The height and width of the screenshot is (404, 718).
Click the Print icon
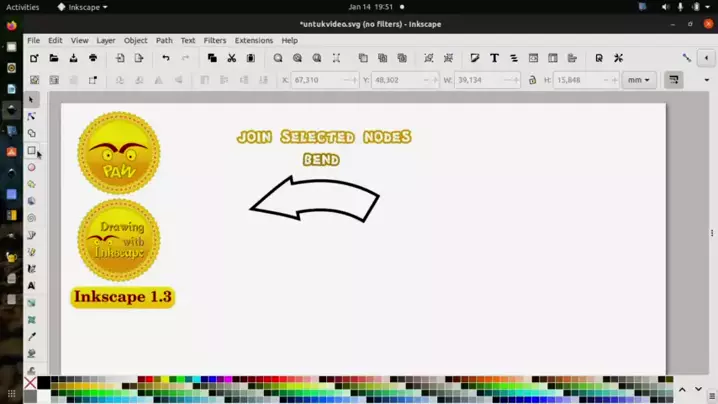(x=93, y=58)
